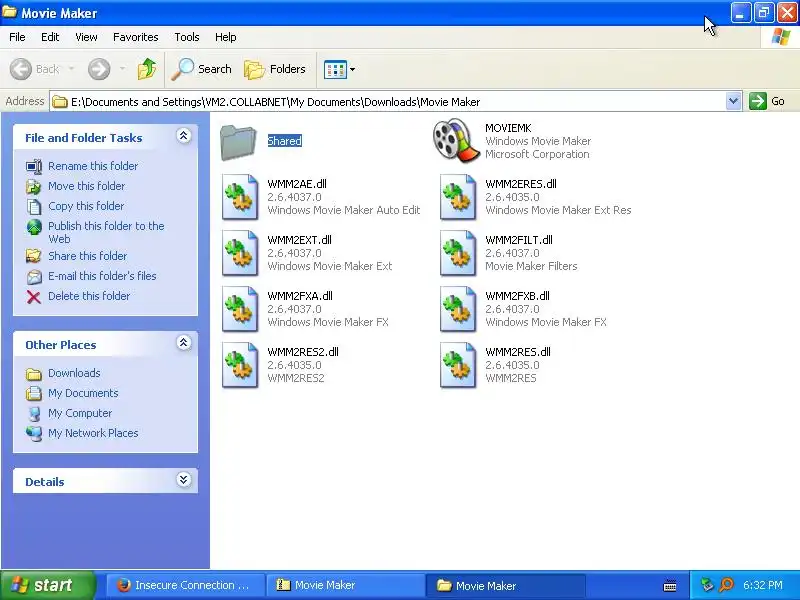Click the Copy this folder link
The image size is (800, 600).
pos(86,206)
